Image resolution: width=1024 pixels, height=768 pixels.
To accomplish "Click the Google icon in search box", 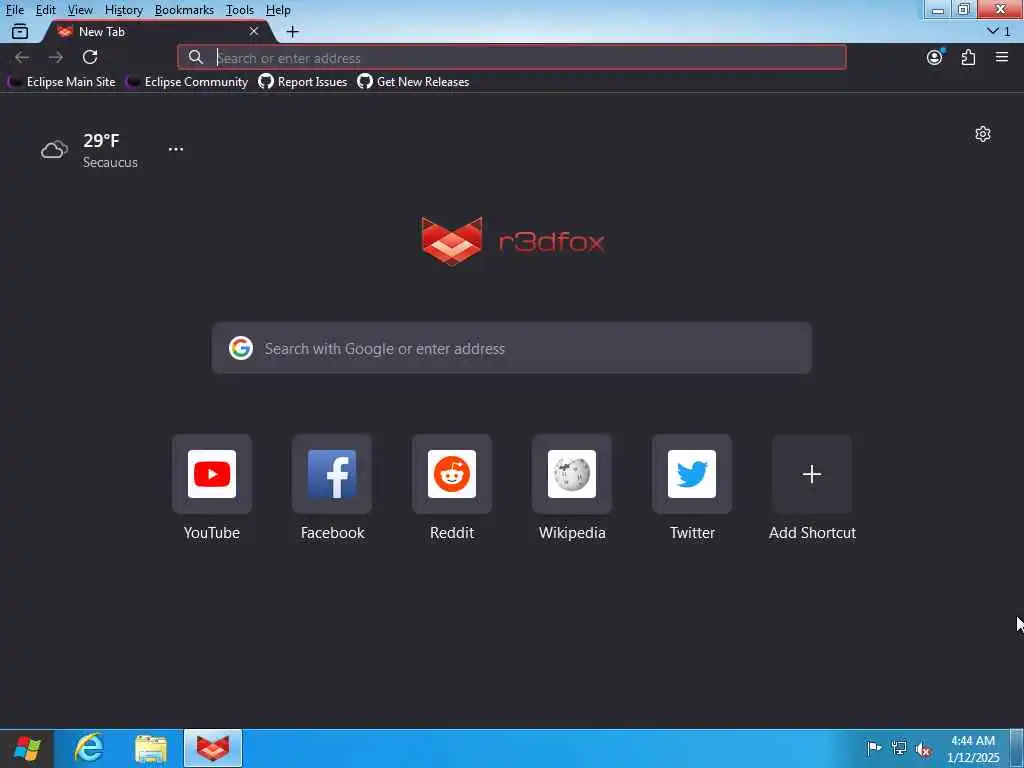I will pos(241,348).
